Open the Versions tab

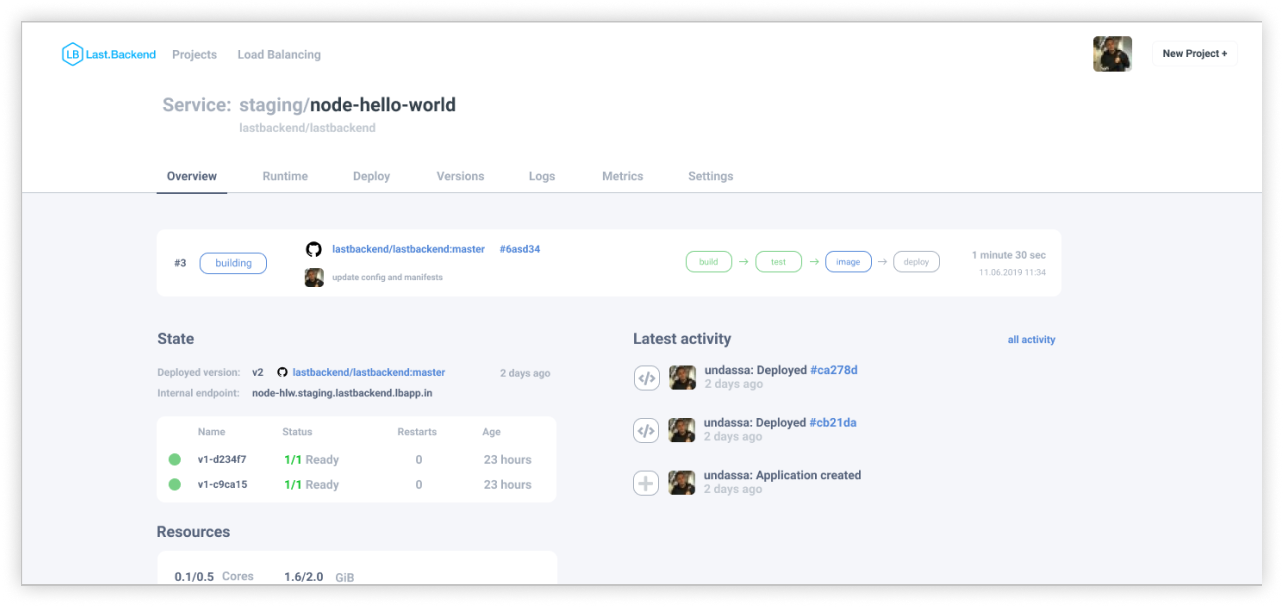coord(460,176)
